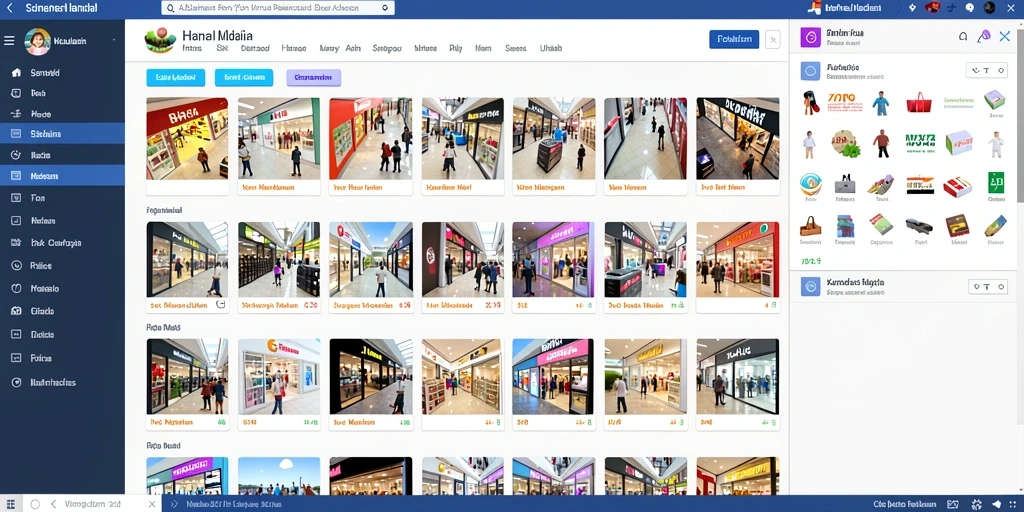Select the red tote bag item icon

click(920, 103)
